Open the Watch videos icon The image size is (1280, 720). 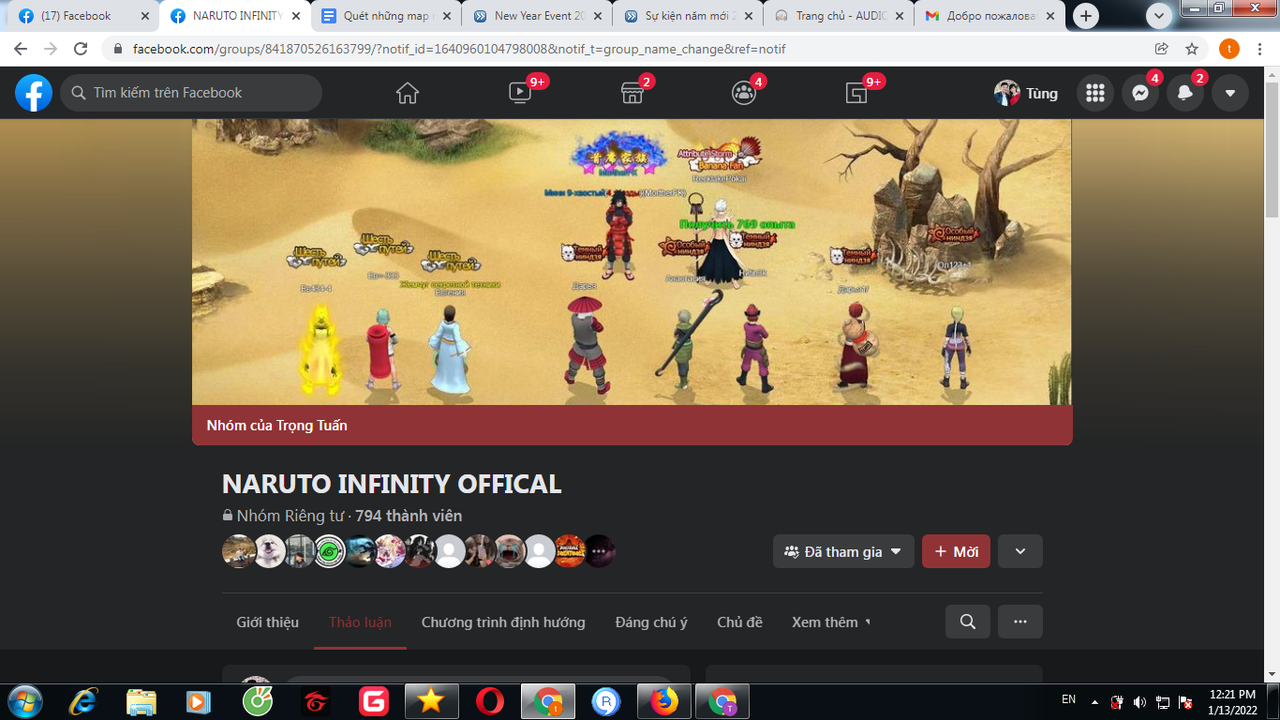[520, 93]
